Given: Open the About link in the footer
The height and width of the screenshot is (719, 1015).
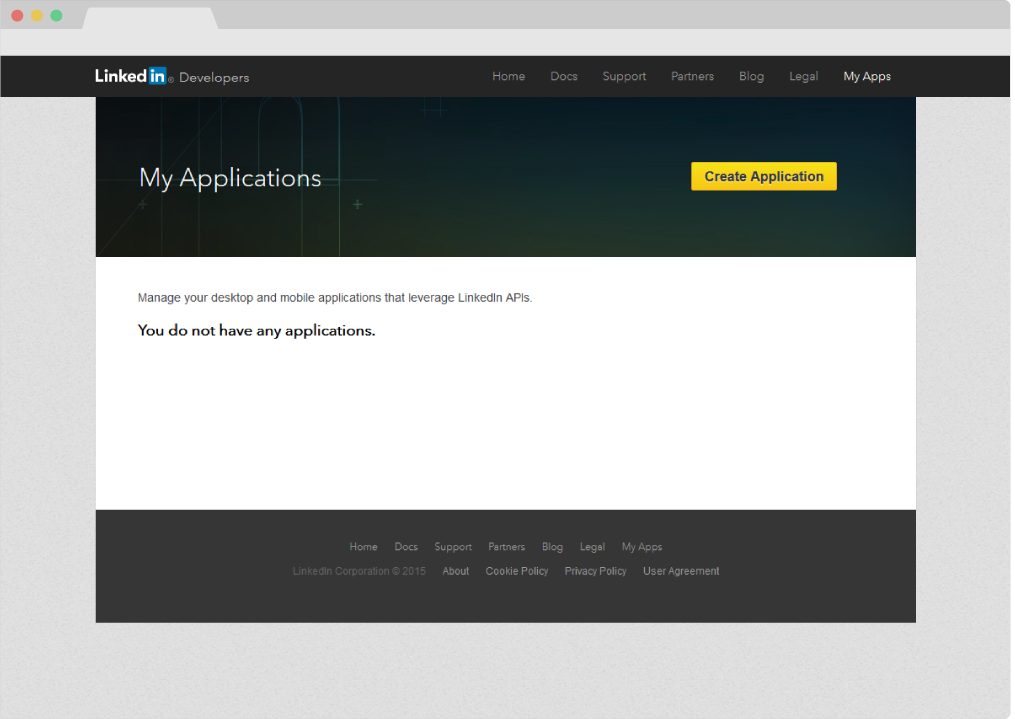Looking at the screenshot, I should 456,571.
